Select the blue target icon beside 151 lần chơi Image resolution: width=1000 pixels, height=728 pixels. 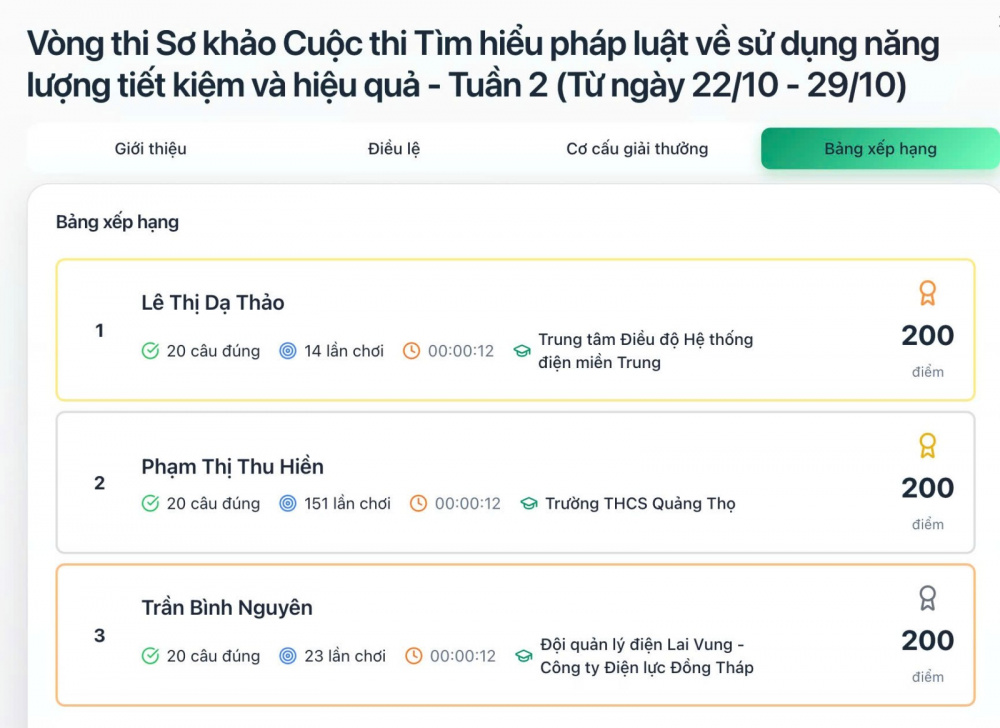(287, 504)
